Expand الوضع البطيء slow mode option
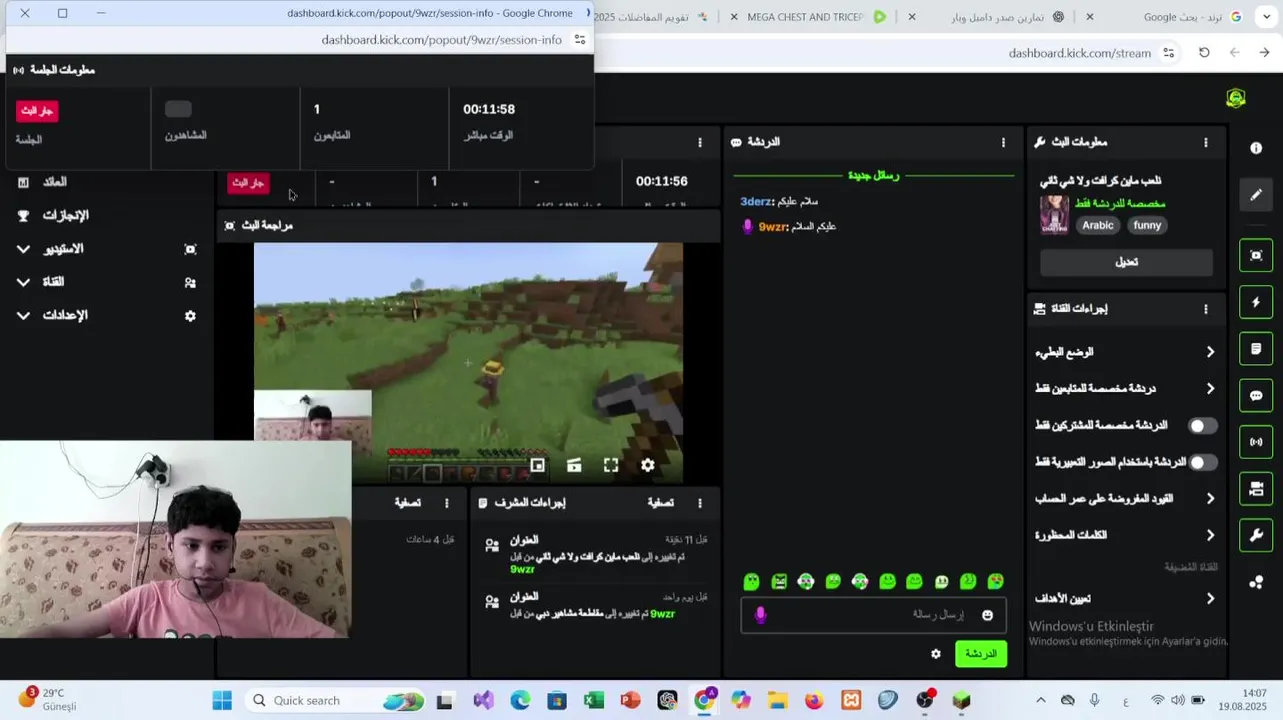The width and height of the screenshot is (1283, 720). (1126, 352)
